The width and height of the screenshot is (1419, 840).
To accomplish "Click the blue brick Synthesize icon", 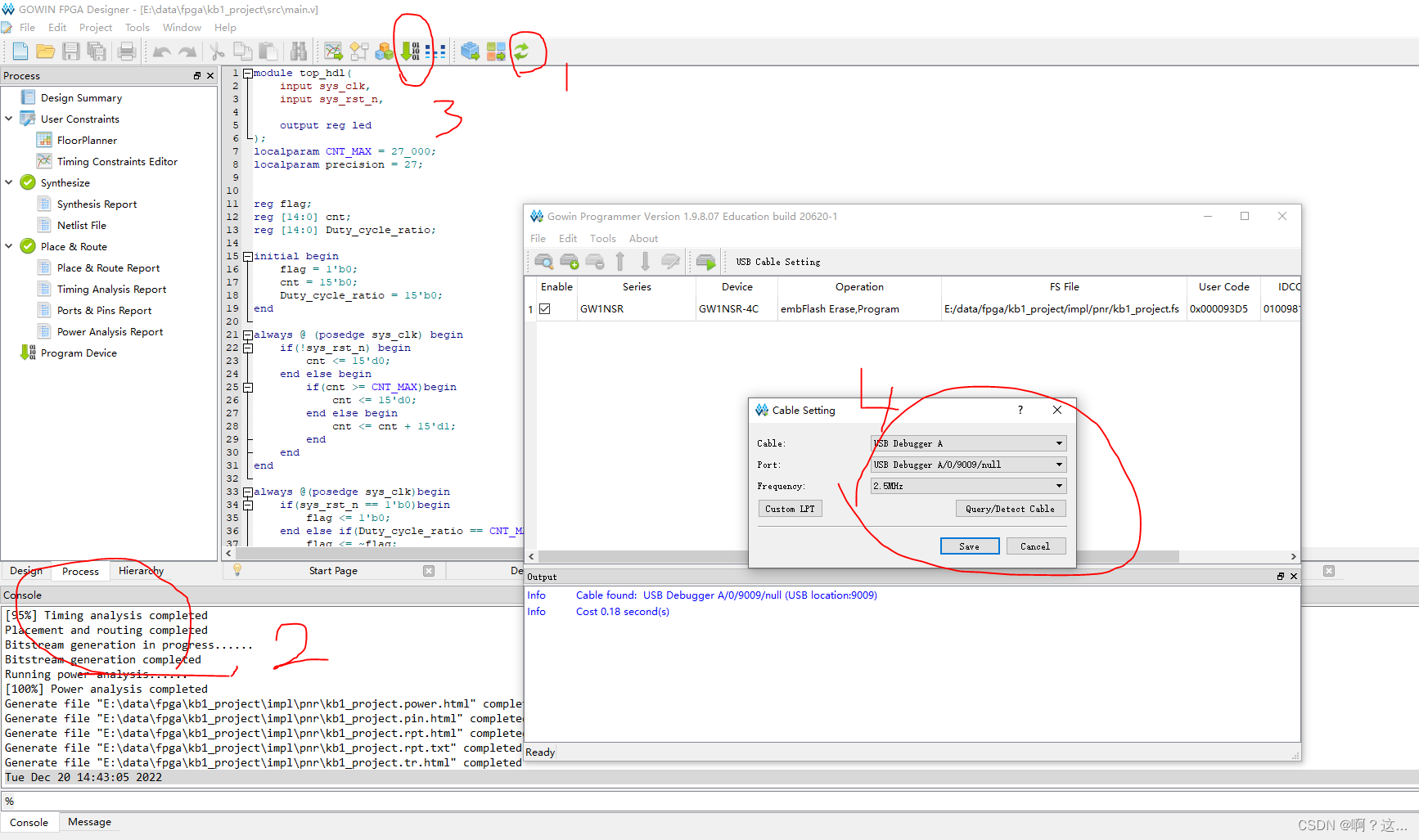I will point(470,52).
